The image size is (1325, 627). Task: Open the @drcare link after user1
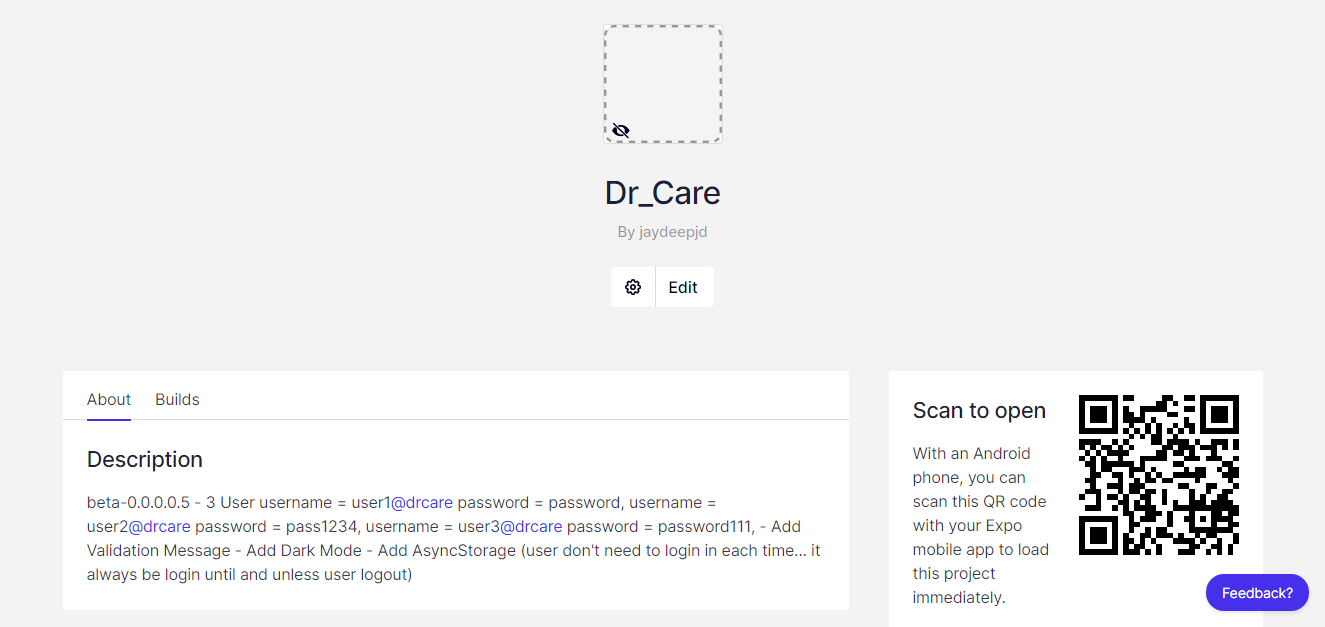(x=422, y=502)
